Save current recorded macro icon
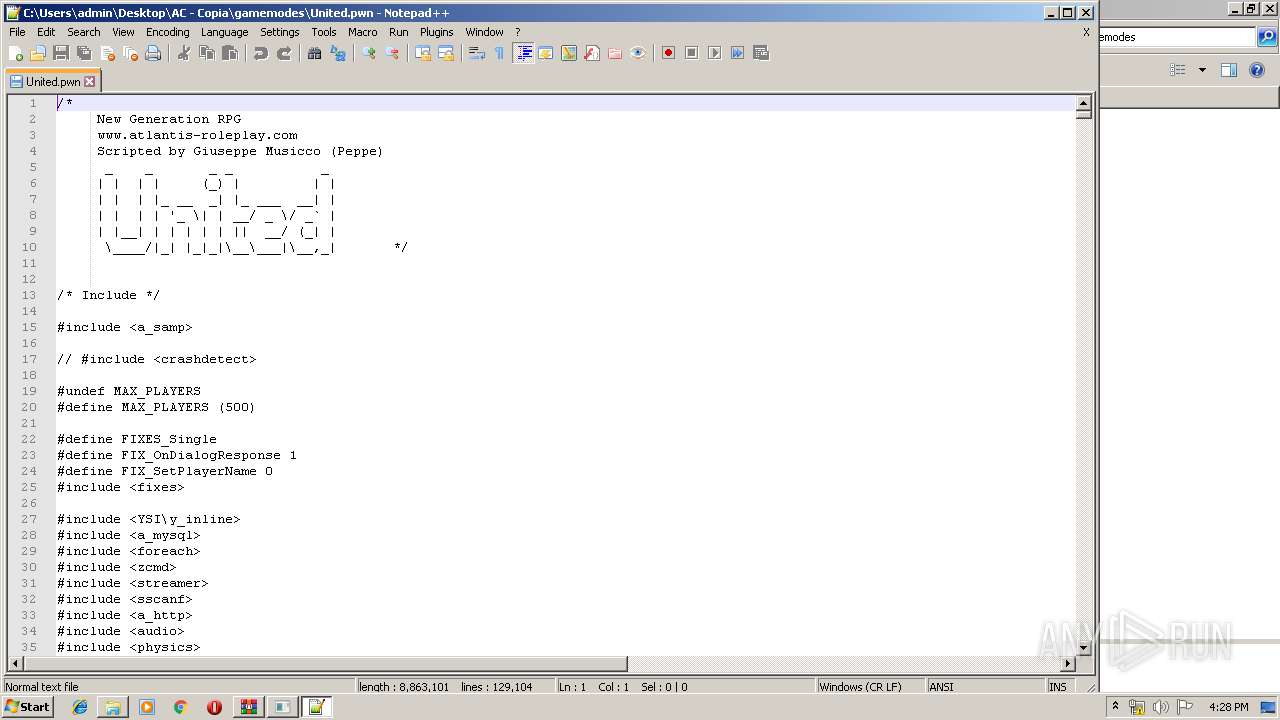 click(761, 53)
